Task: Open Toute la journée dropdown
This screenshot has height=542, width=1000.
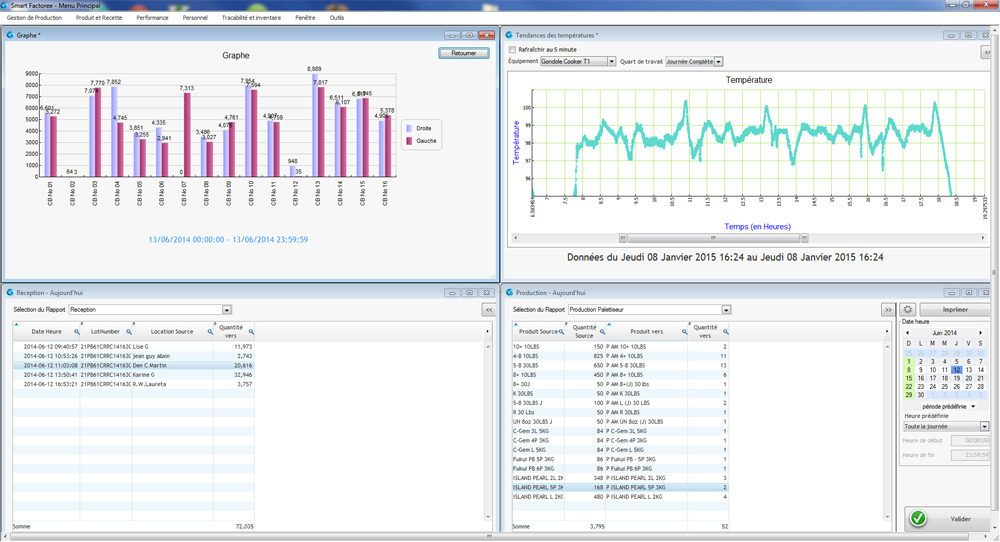Action: (984, 426)
